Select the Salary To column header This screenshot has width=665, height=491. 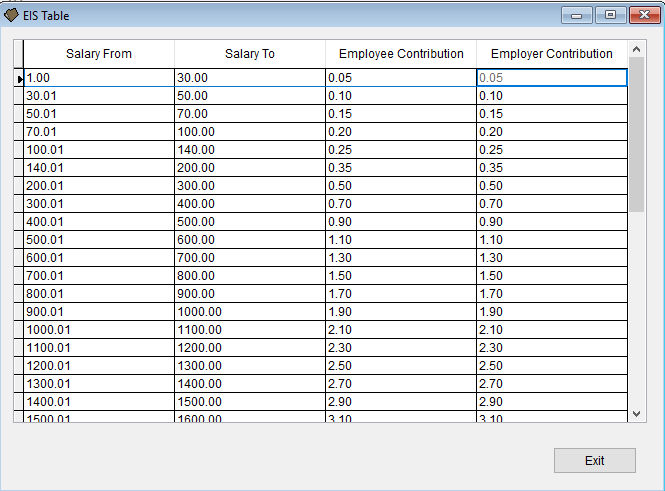pyautogui.click(x=250, y=54)
